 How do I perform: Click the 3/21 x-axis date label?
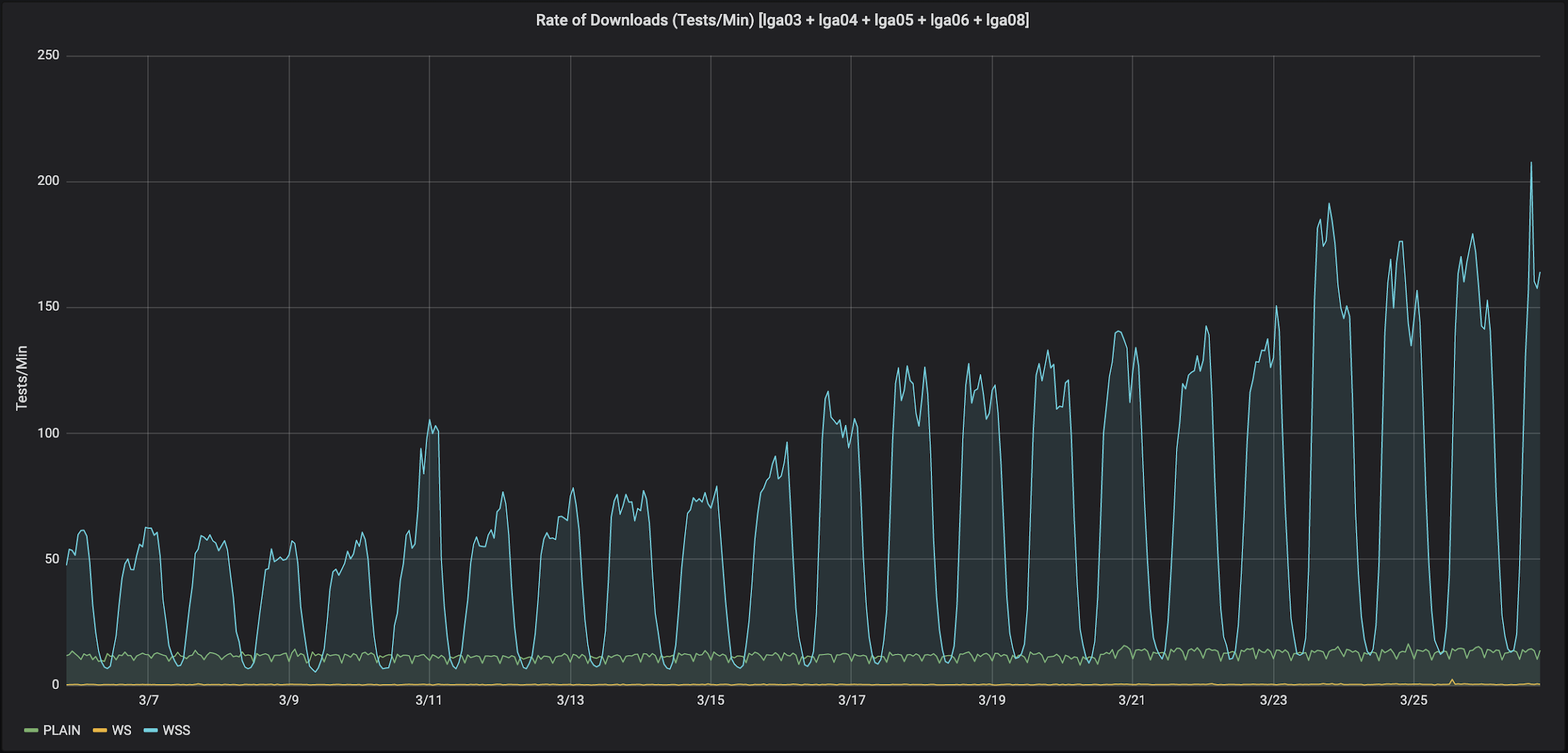(x=1132, y=700)
